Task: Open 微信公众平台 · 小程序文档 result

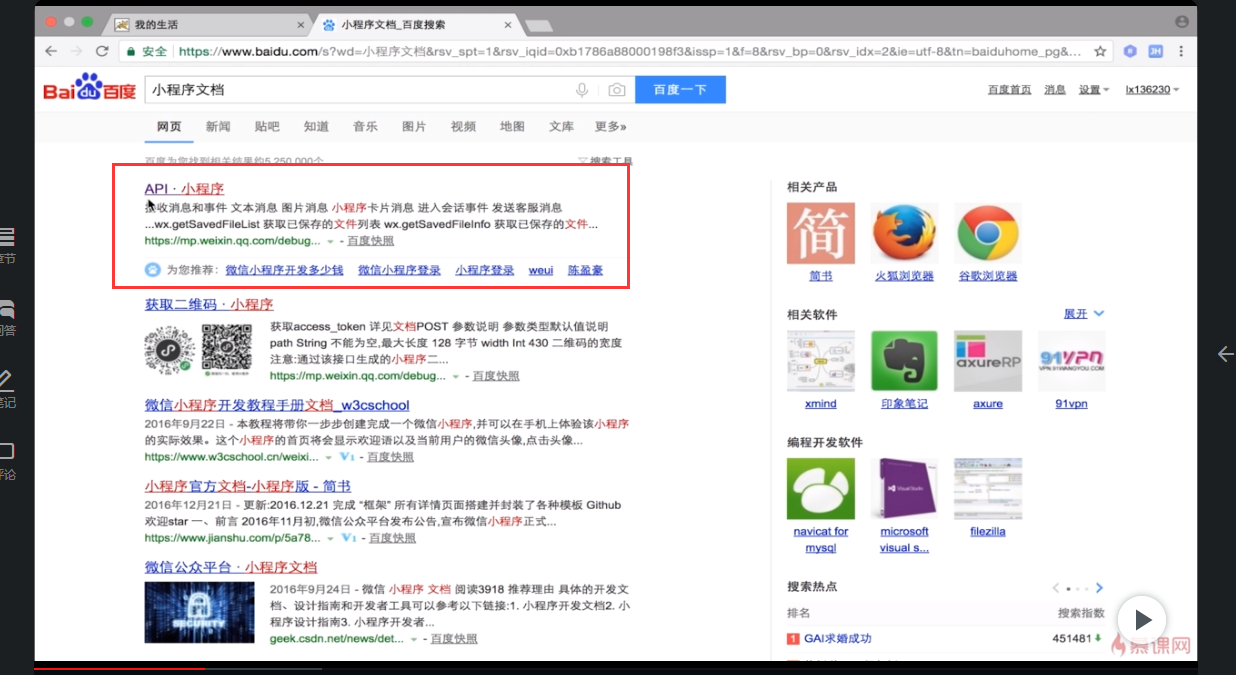Action: coord(231,567)
